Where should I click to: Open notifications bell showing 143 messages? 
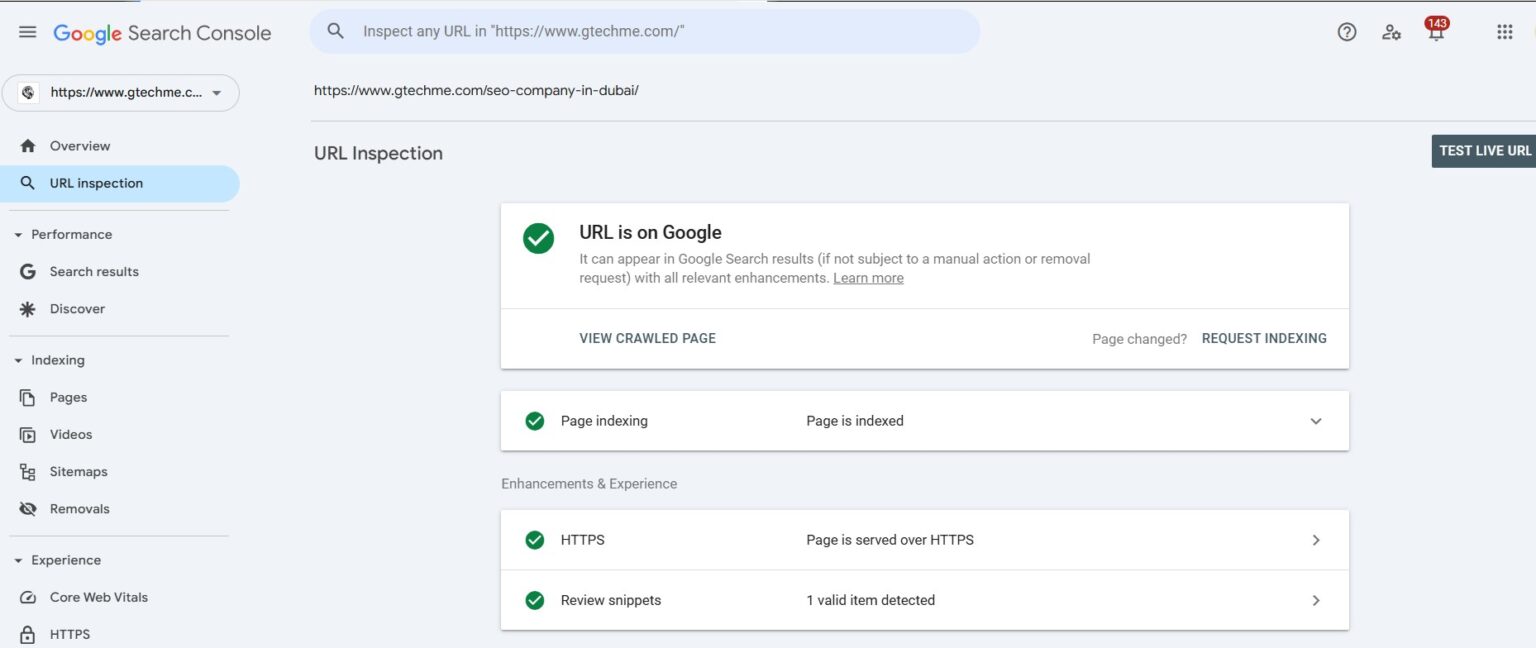pos(1435,32)
